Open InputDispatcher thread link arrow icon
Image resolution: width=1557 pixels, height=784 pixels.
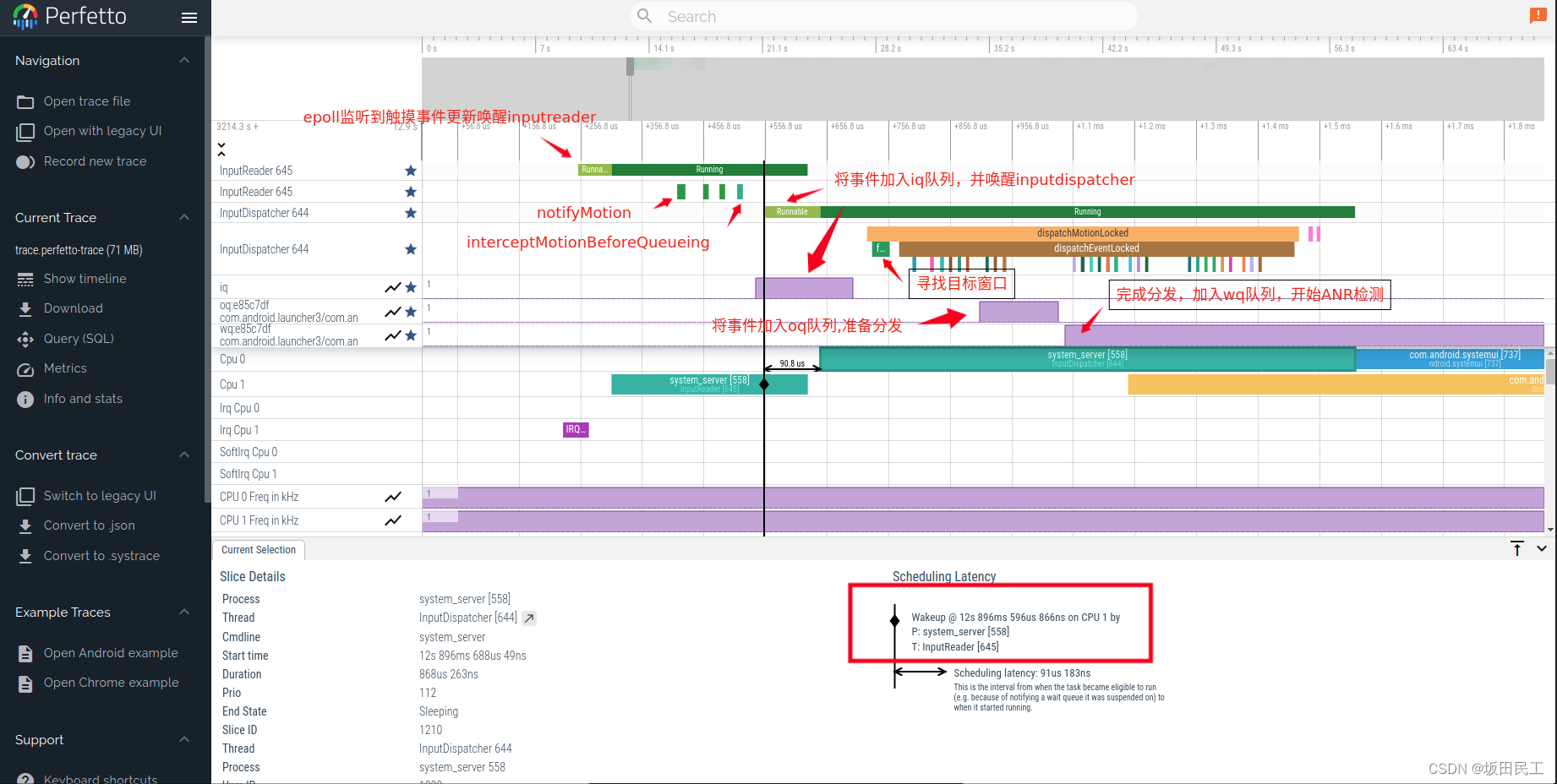click(529, 618)
